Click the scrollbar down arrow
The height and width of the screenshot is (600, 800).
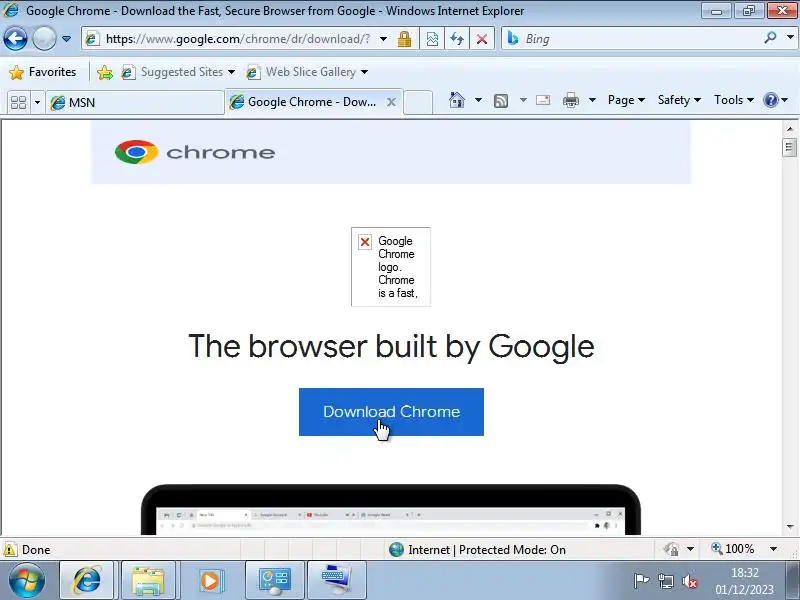point(790,527)
